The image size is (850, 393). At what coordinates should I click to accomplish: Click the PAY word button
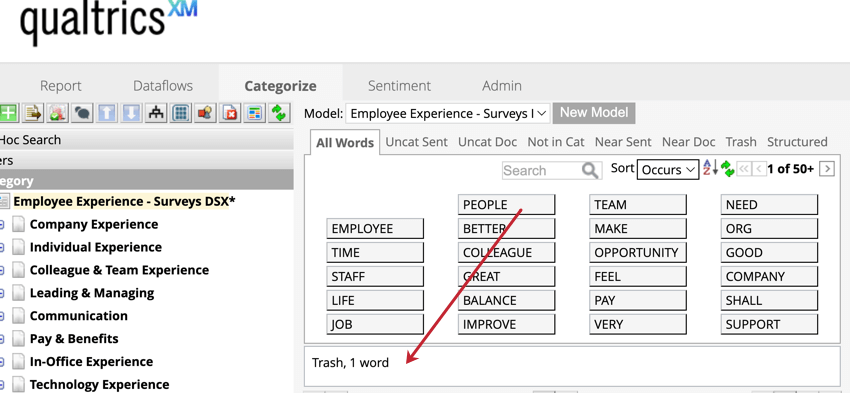pos(638,300)
